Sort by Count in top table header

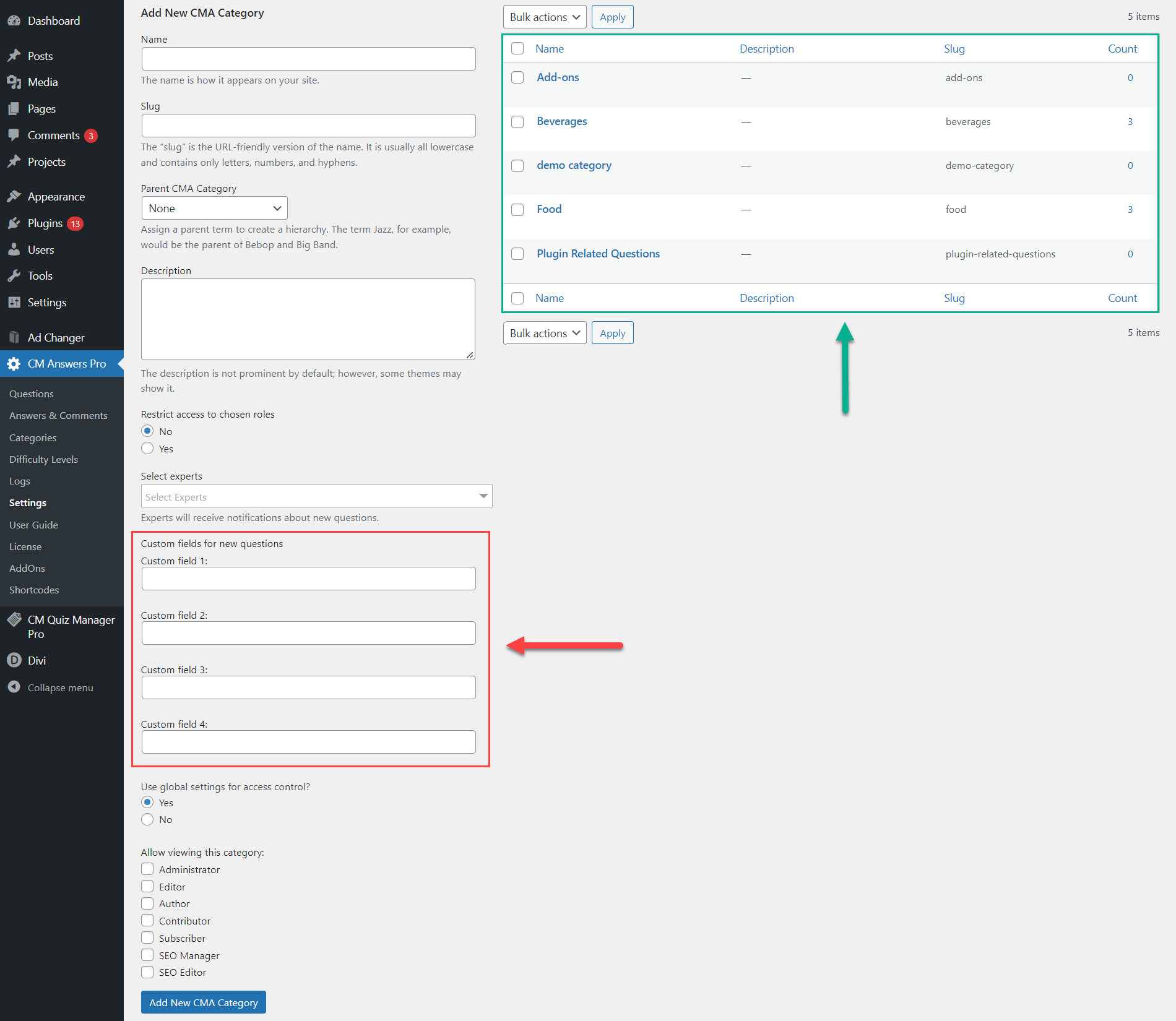pyautogui.click(x=1122, y=48)
